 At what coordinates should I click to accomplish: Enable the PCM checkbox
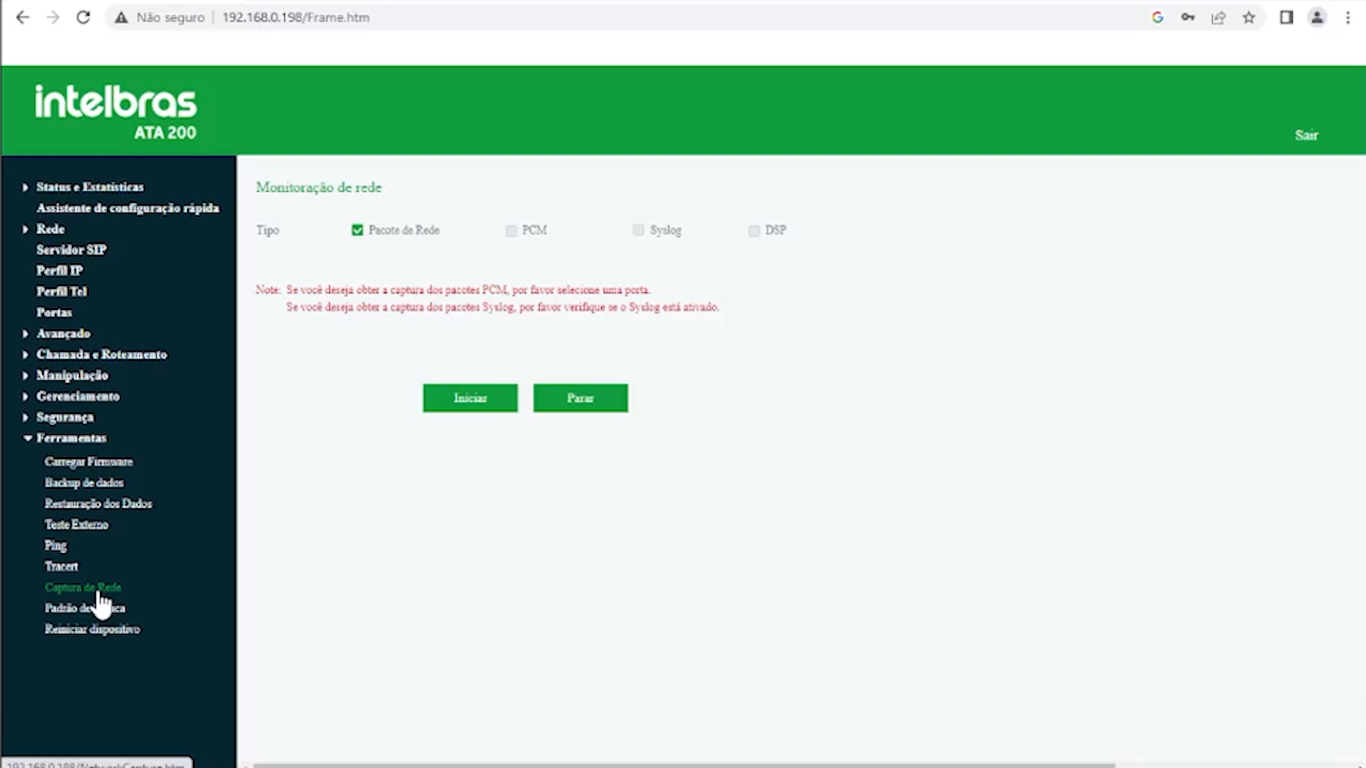(x=511, y=230)
